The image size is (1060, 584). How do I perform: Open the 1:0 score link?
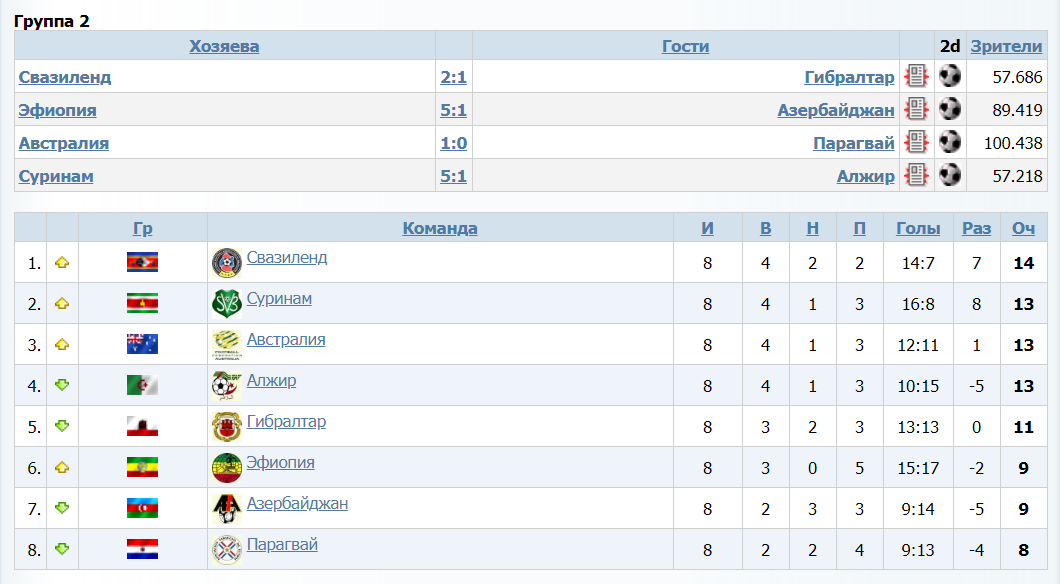(453, 143)
